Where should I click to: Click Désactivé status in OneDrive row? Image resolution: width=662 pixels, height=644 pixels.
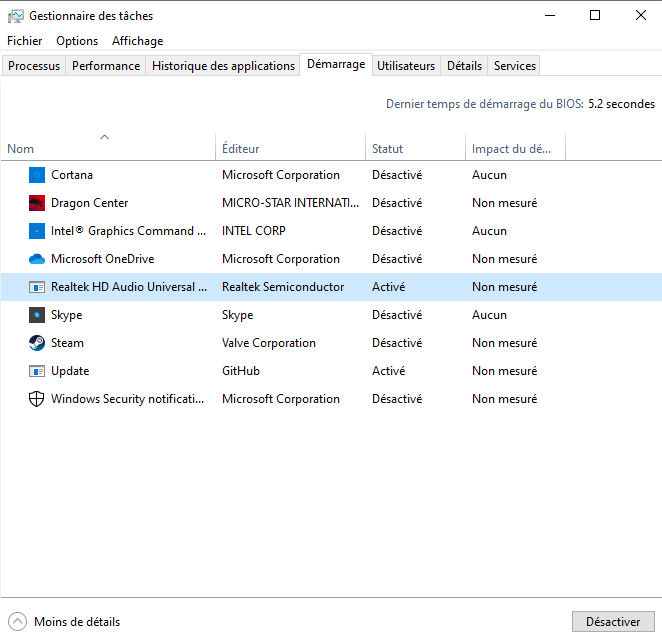(397, 259)
